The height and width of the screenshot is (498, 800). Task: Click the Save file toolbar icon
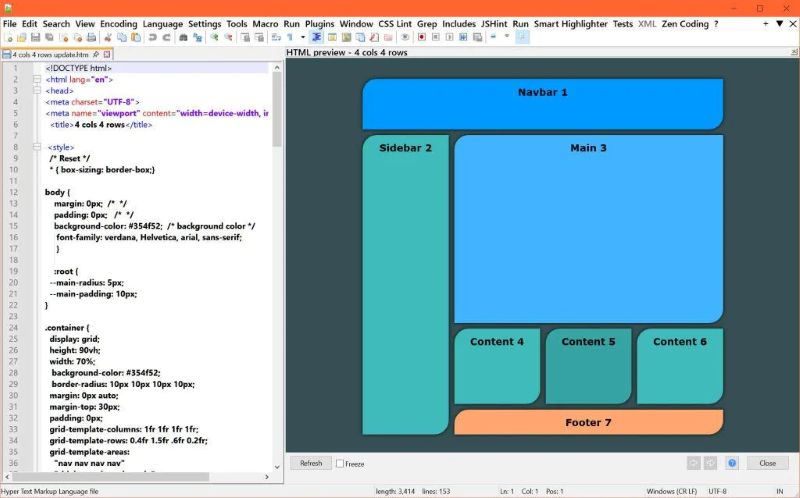point(35,37)
